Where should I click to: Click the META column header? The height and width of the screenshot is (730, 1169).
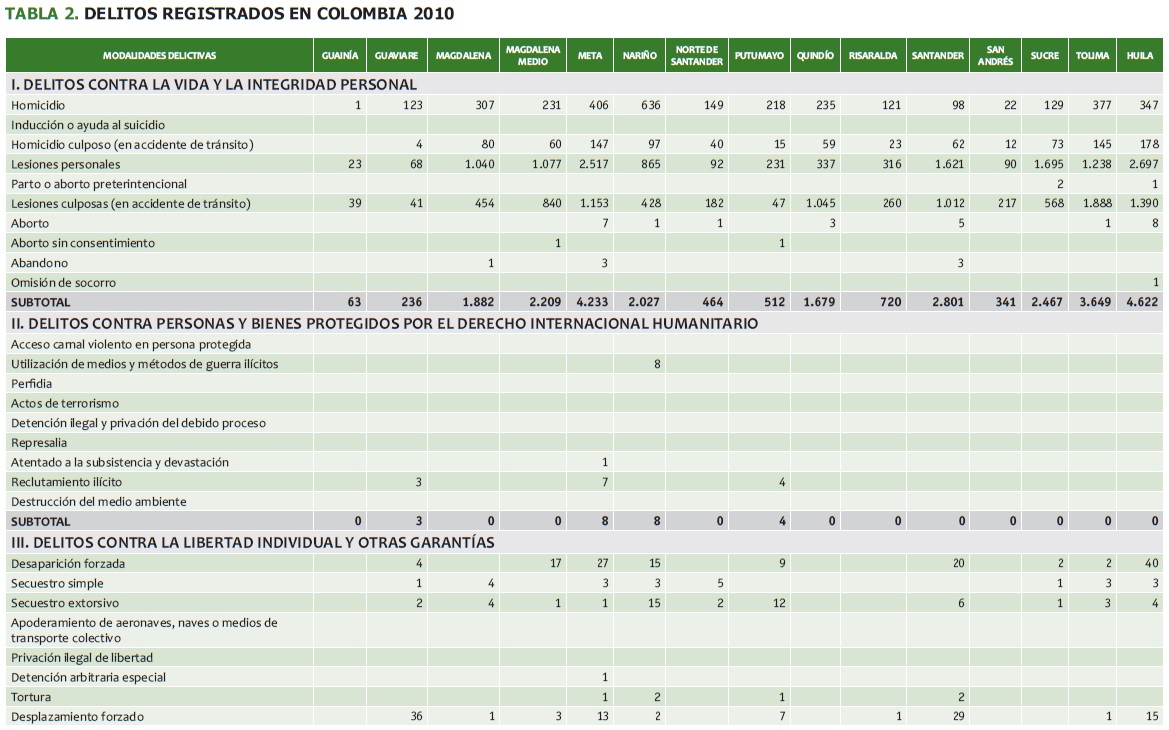[590, 56]
